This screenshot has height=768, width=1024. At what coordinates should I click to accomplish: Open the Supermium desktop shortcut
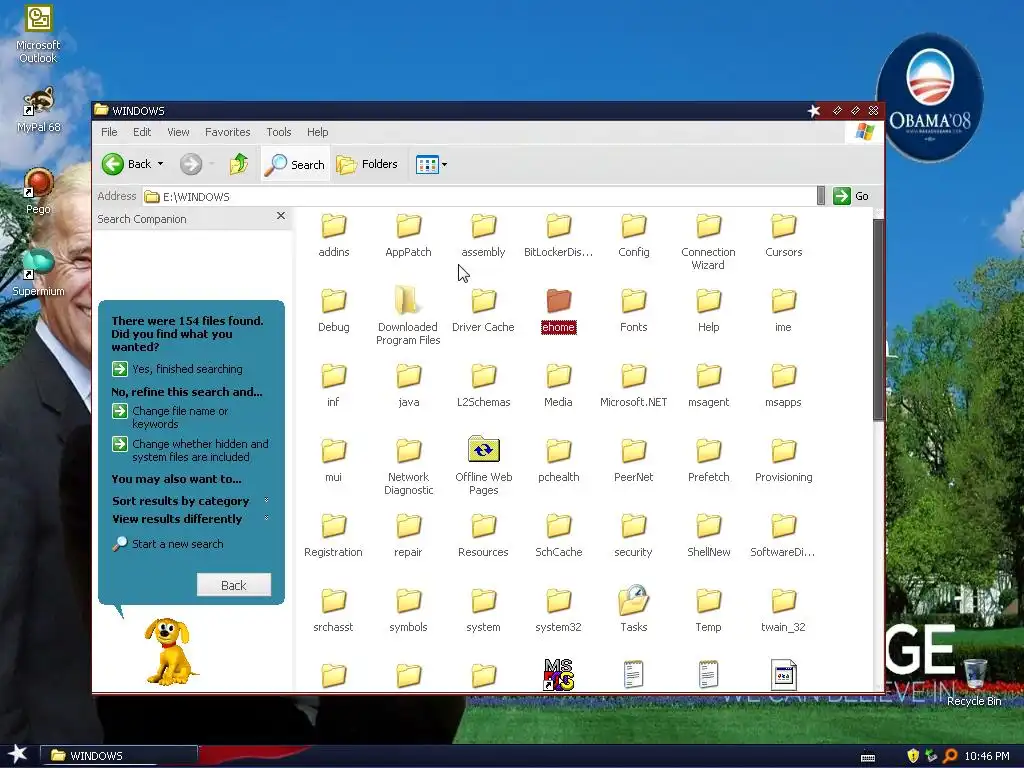tap(38, 273)
